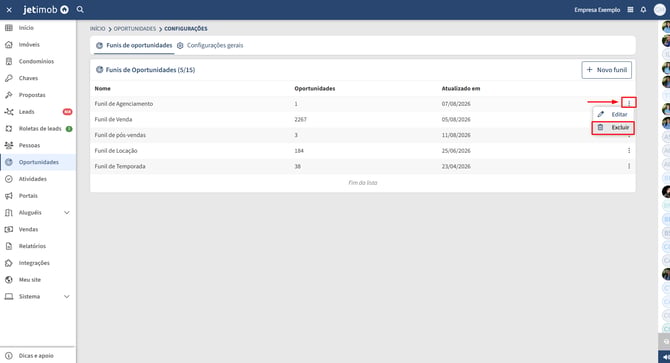This screenshot has width=670, height=363.
Task: Open the apps grid icon in header
Action: point(630,9)
